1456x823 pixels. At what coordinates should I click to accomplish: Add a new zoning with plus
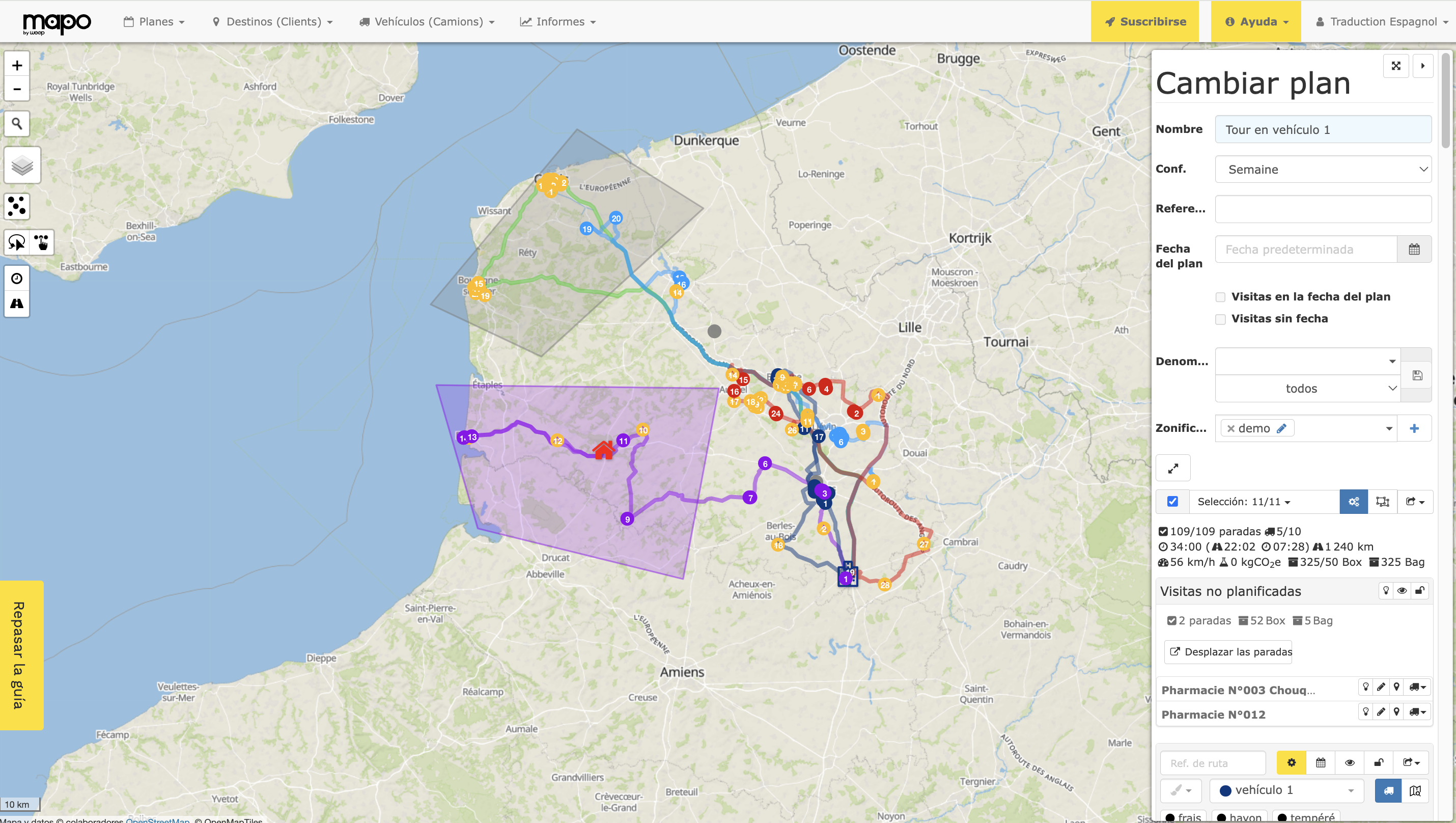[x=1414, y=428]
